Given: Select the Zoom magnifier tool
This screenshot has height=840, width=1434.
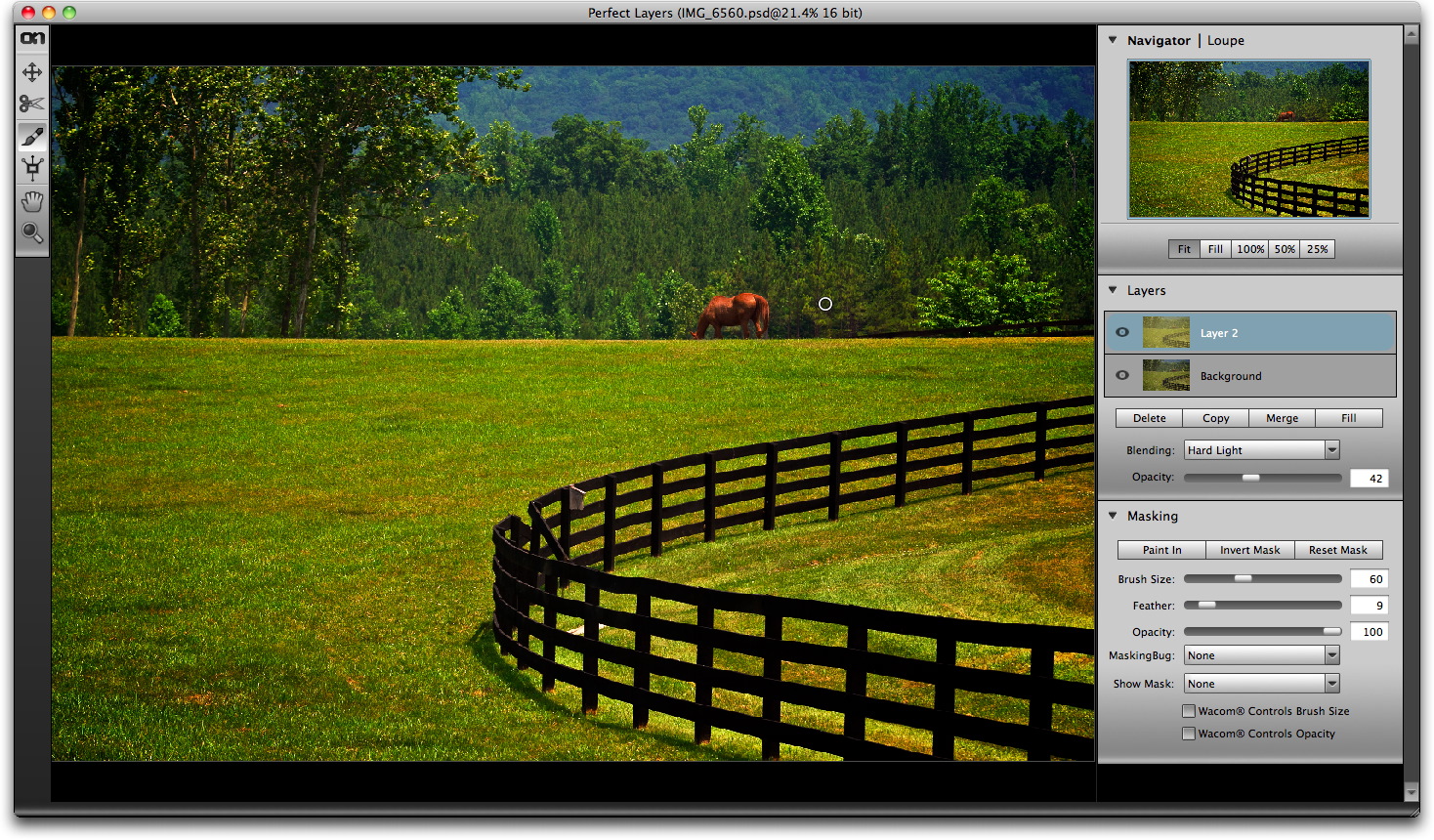Looking at the screenshot, I should coord(32,233).
